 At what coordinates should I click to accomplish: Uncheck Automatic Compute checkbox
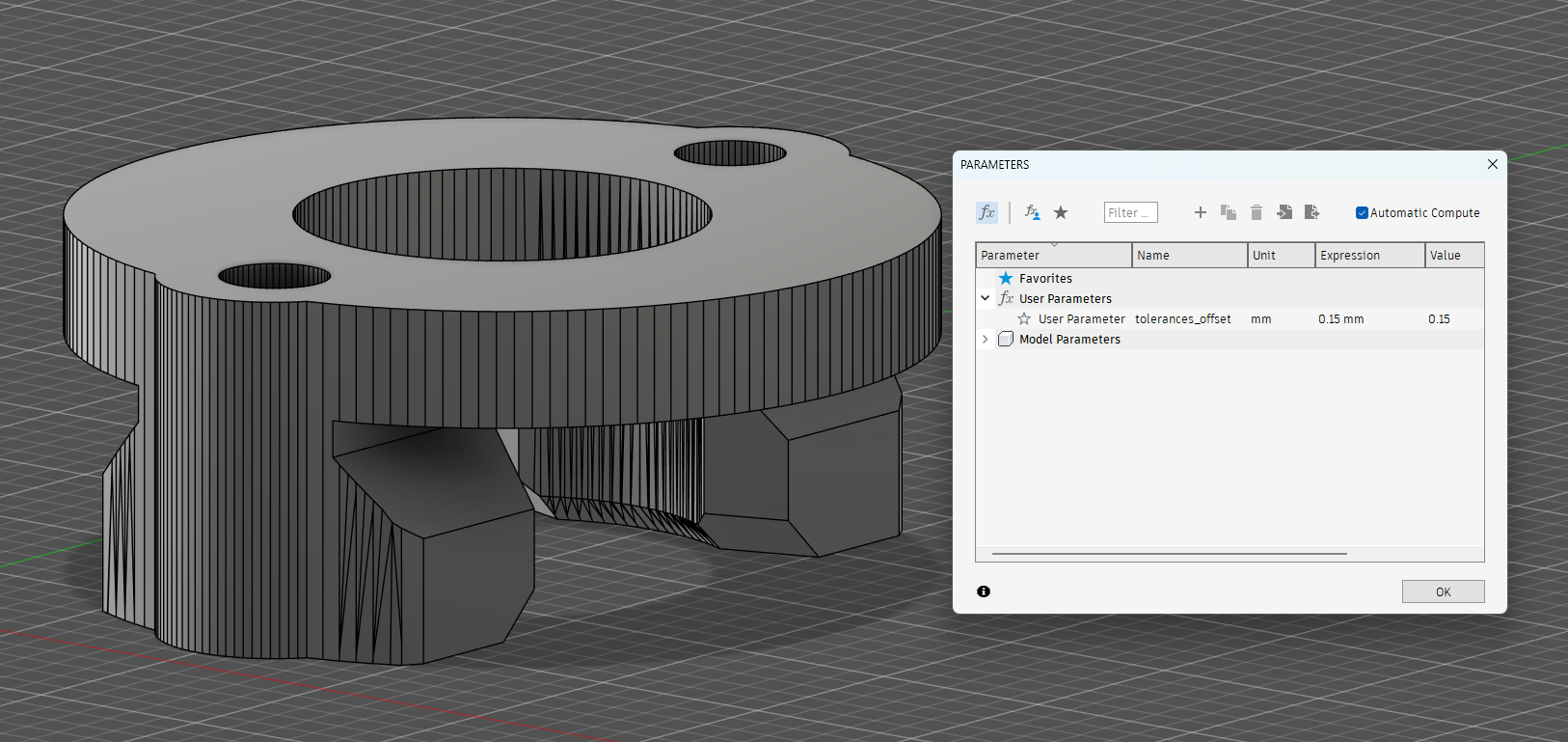click(x=1362, y=213)
